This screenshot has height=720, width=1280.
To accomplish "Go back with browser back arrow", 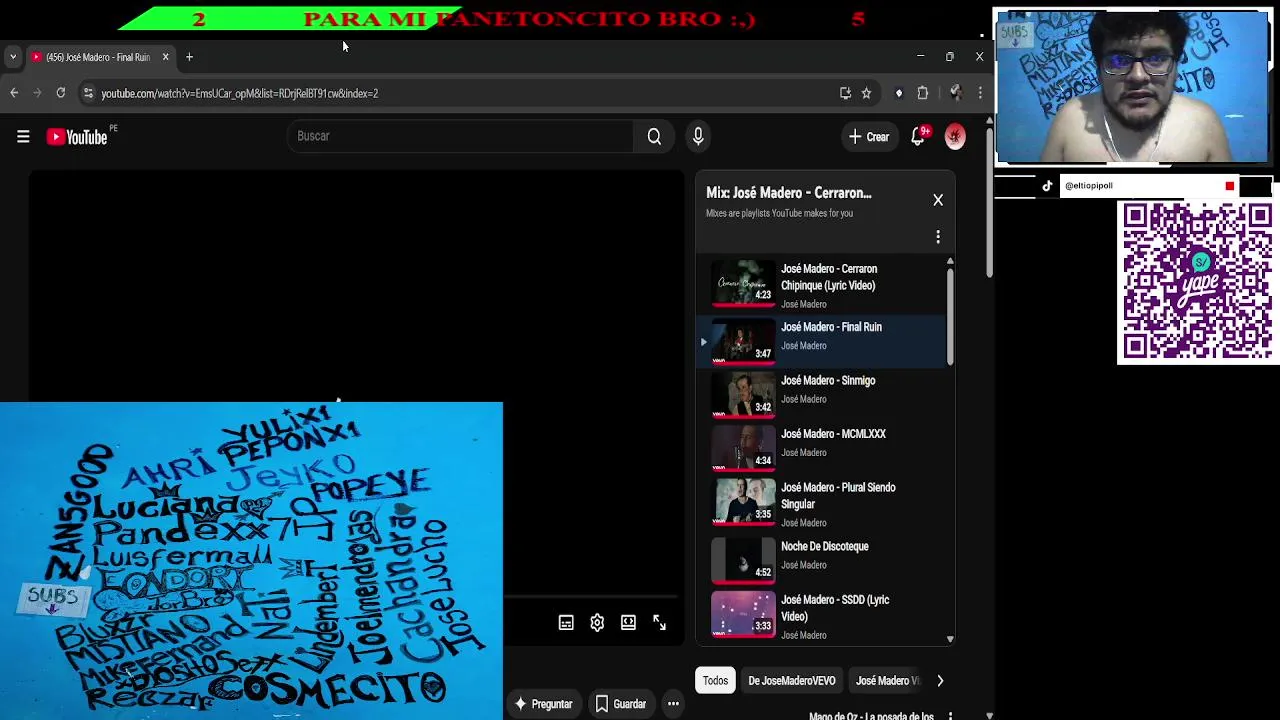I will pos(14,93).
